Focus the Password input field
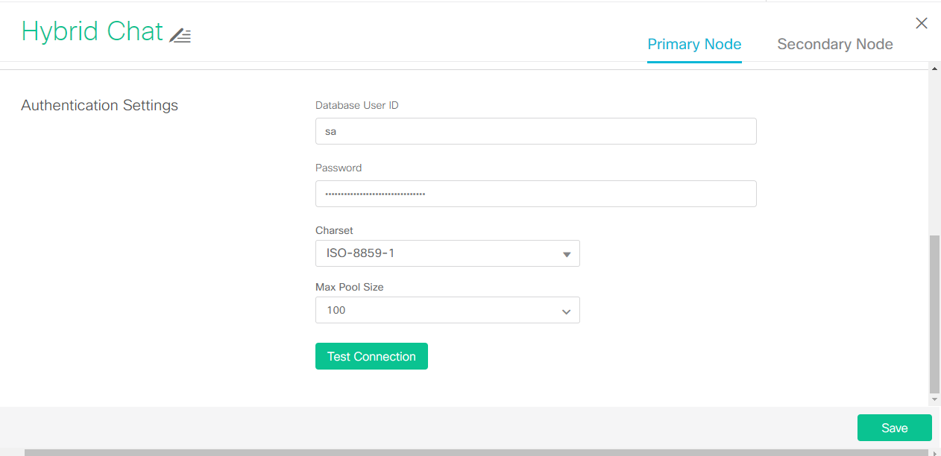This screenshot has width=941, height=456. tap(535, 194)
